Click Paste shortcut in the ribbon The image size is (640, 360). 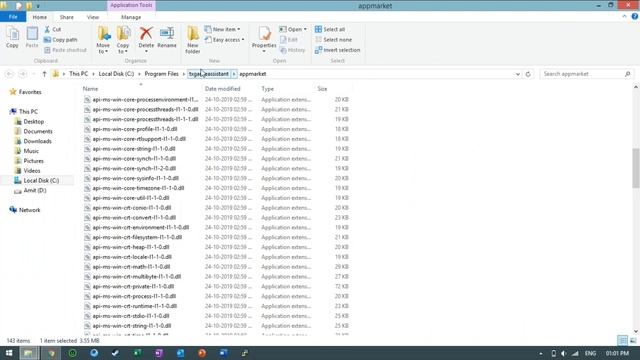coord(65,50)
